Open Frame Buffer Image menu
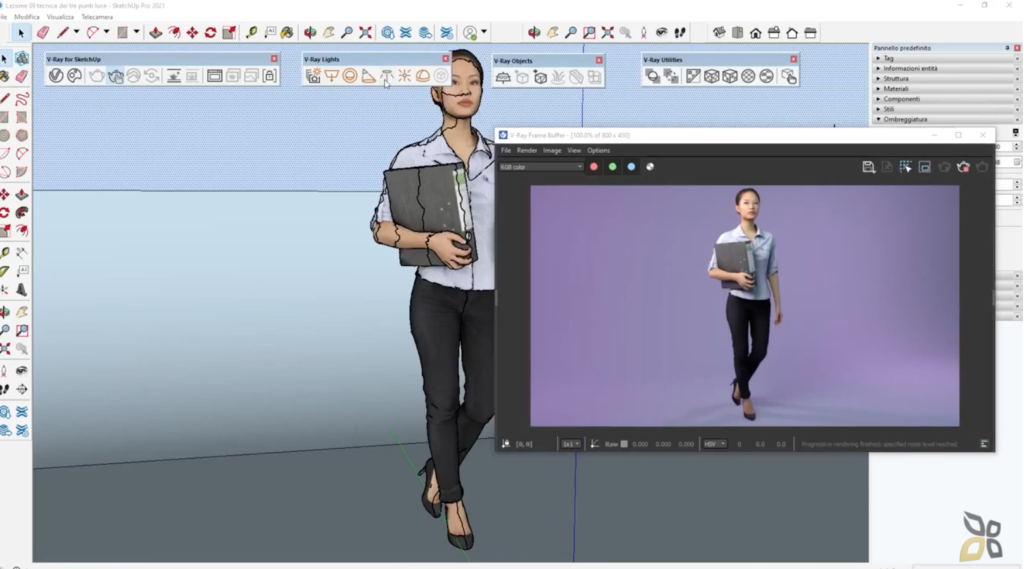 point(552,150)
